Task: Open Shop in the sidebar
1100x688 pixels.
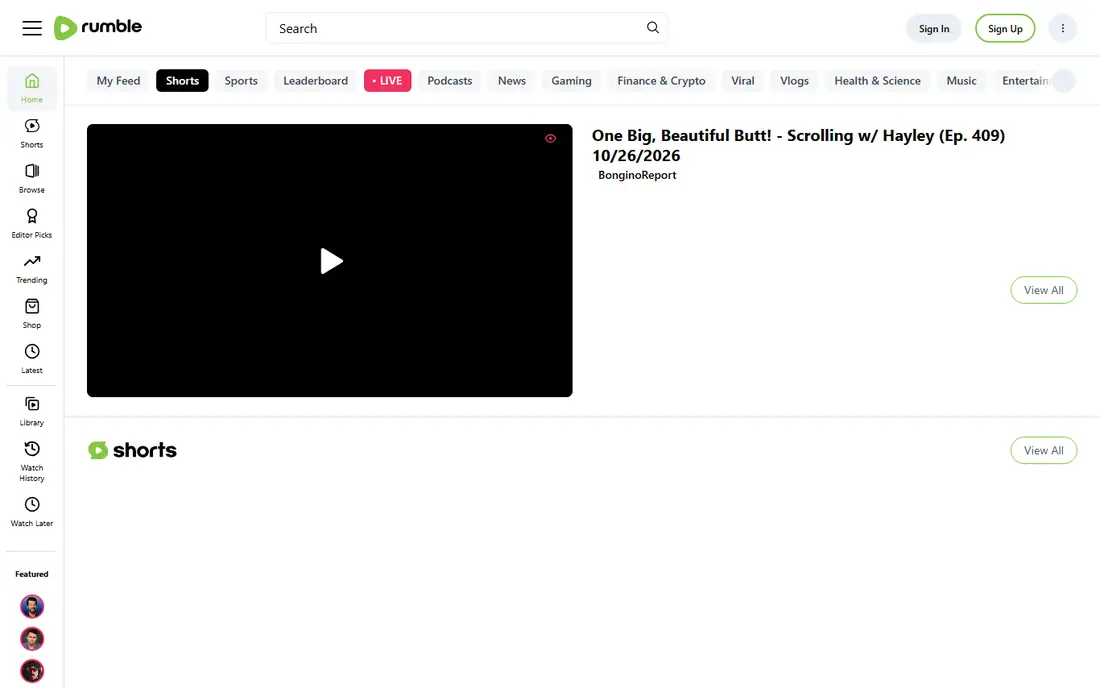Action: click(x=32, y=313)
